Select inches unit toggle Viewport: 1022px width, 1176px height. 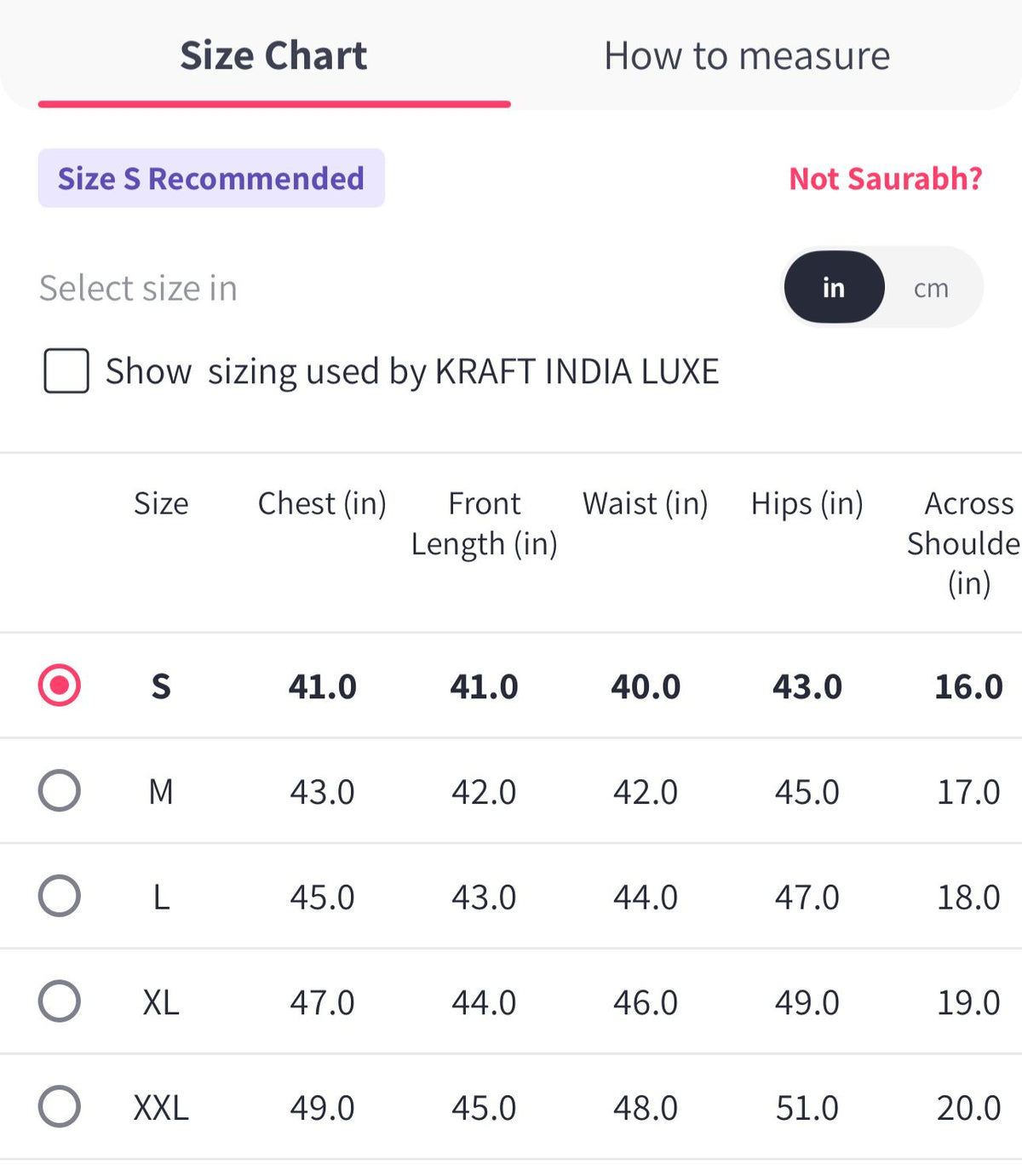(834, 288)
